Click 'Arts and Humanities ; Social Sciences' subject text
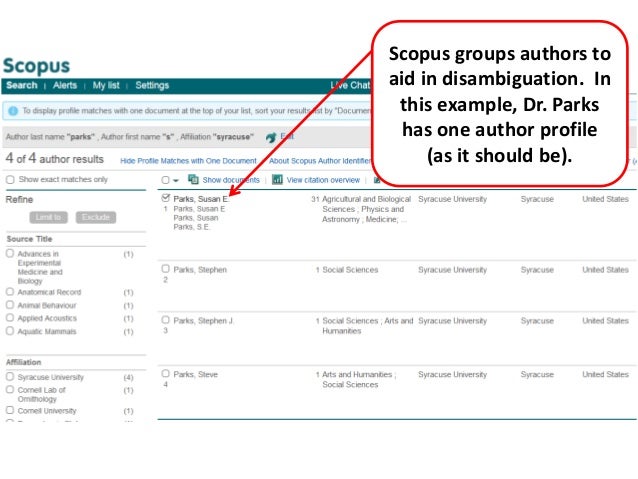Screen dimensions: 638x479 tap(359, 379)
